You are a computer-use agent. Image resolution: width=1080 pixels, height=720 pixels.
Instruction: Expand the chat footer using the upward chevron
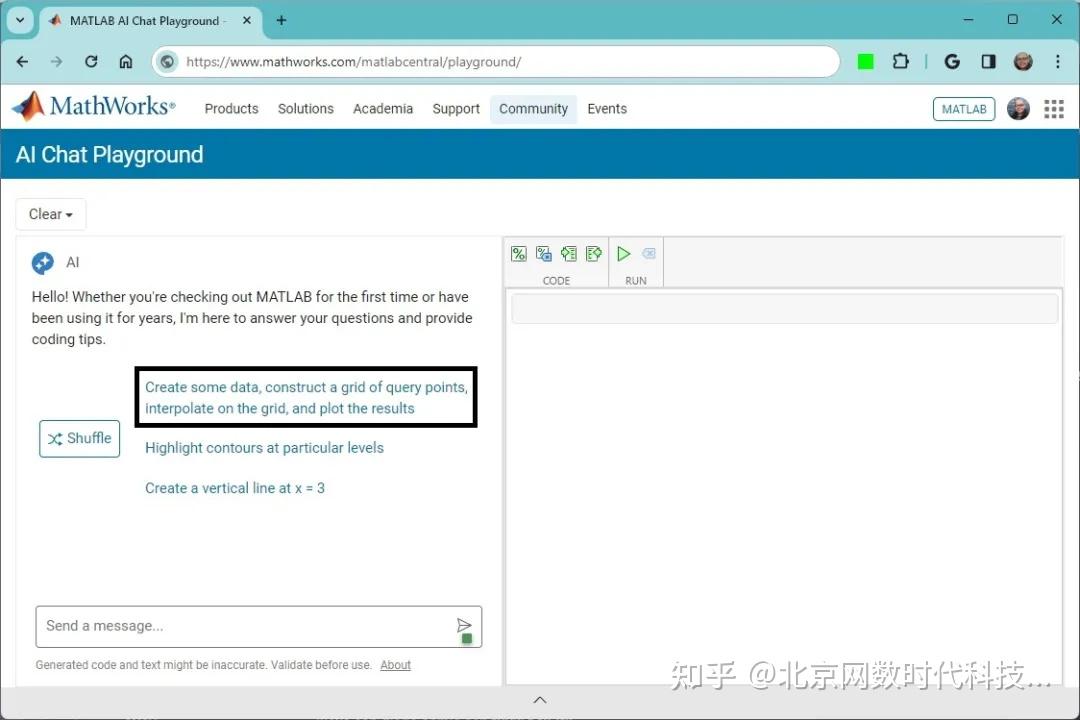[x=540, y=699]
